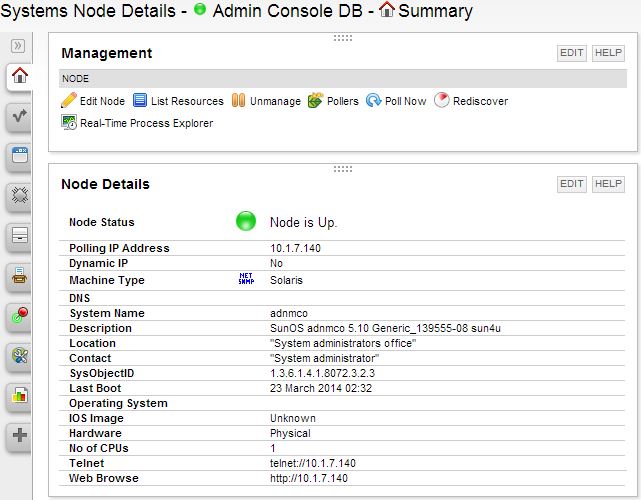Open the Summary home tab in sidebar
641x500 pixels.
pyautogui.click(x=19, y=76)
